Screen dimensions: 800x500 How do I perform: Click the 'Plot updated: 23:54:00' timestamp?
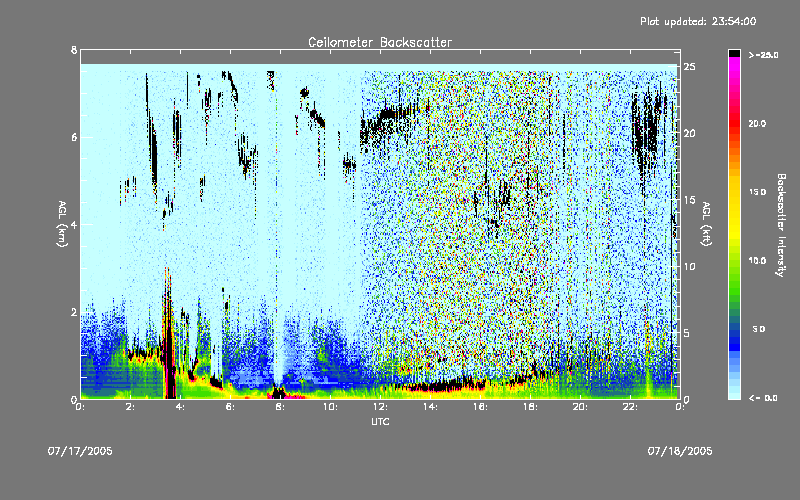point(698,21)
